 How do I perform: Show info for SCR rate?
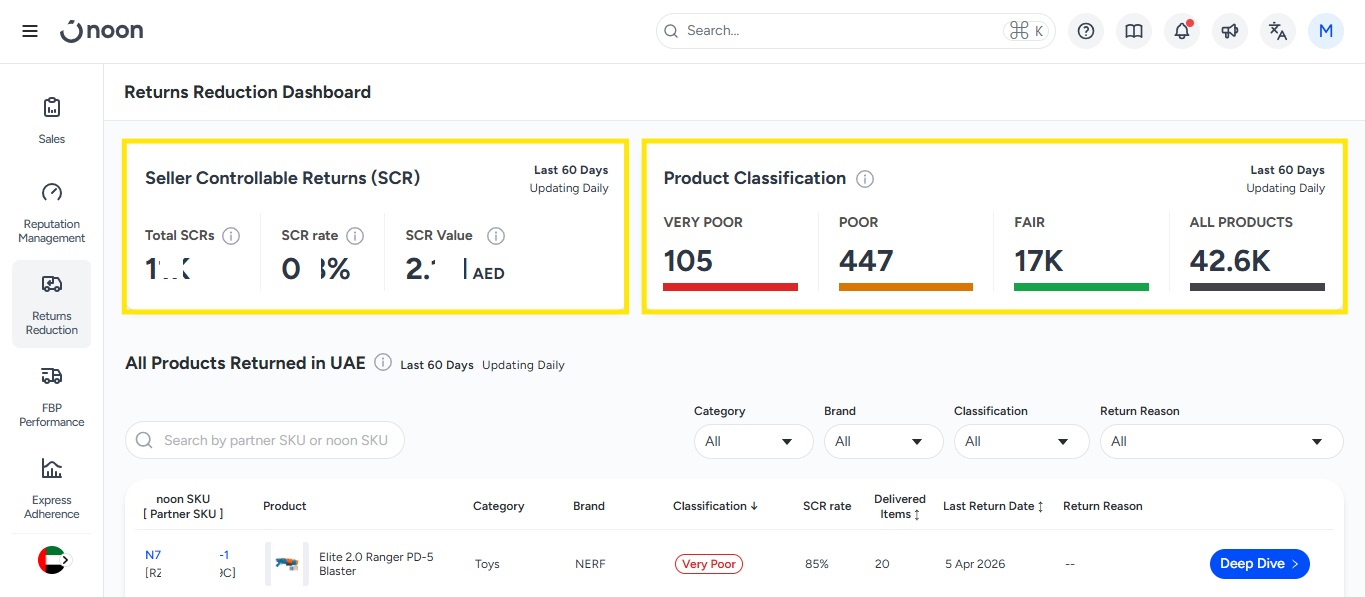(x=355, y=236)
